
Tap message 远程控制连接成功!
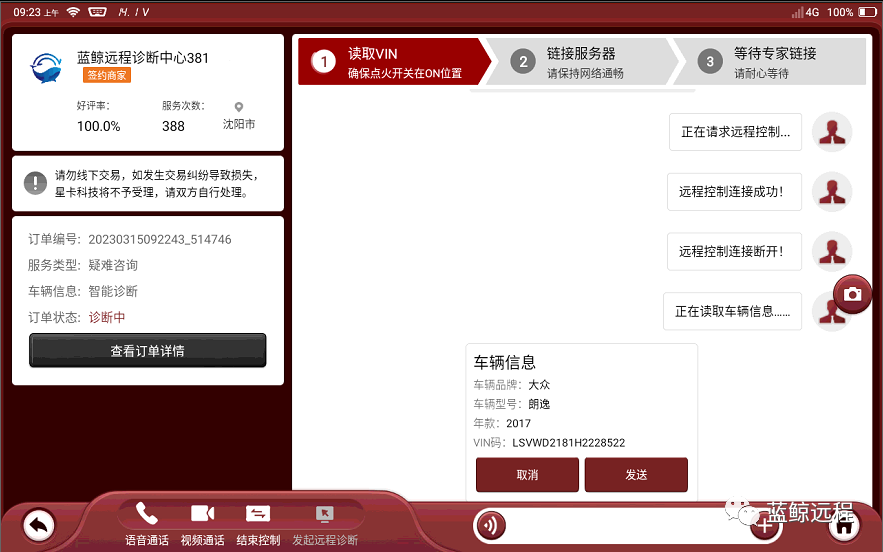pyautogui.click(x=734, y=192)
